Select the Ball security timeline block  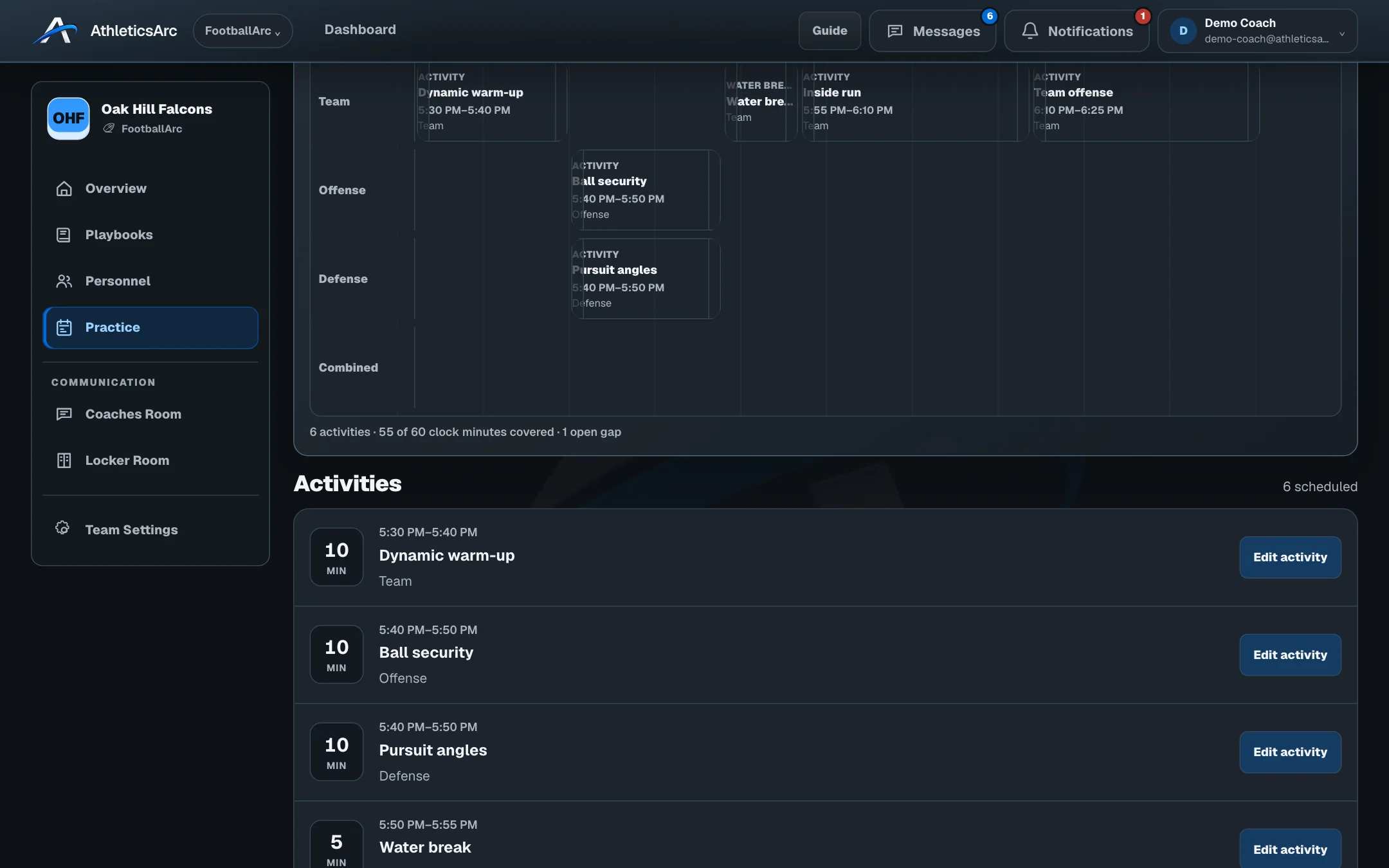click(645, 190)
